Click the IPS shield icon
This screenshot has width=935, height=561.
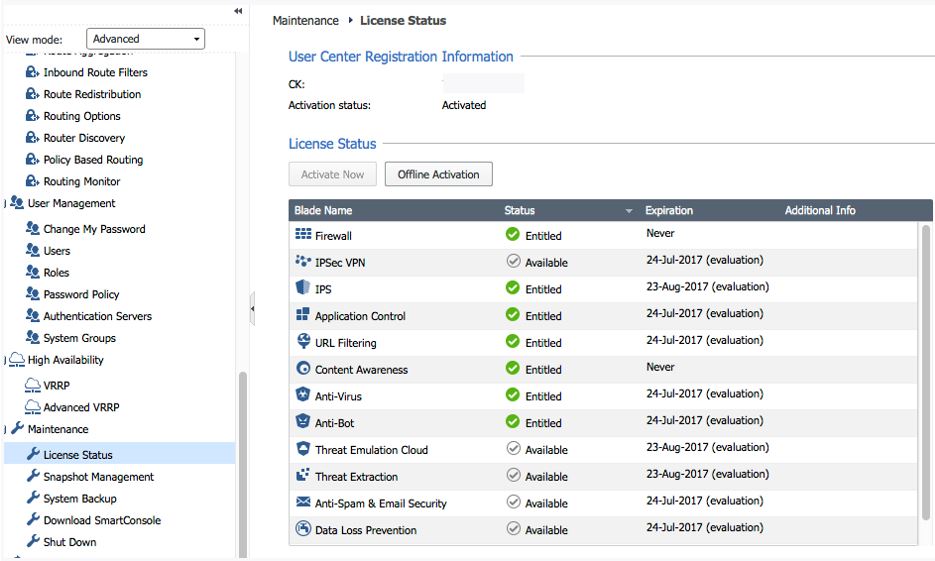click(303, 288)
